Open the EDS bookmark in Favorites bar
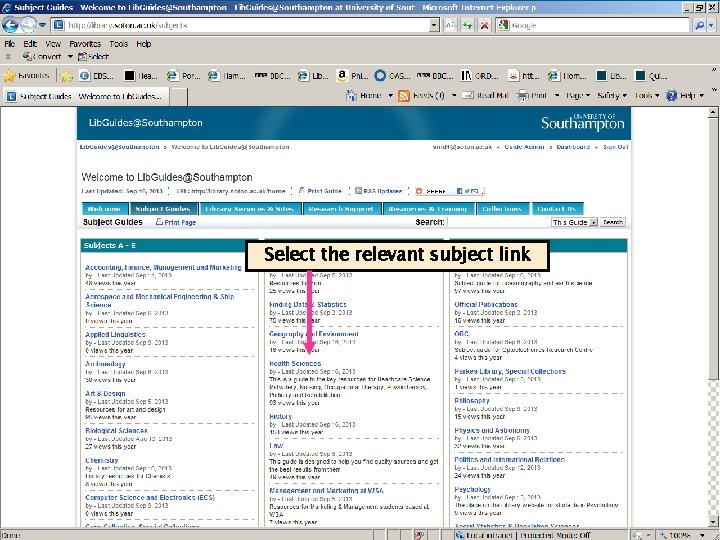Viewport: 720px width, 540px height. (x=96, y=76)
